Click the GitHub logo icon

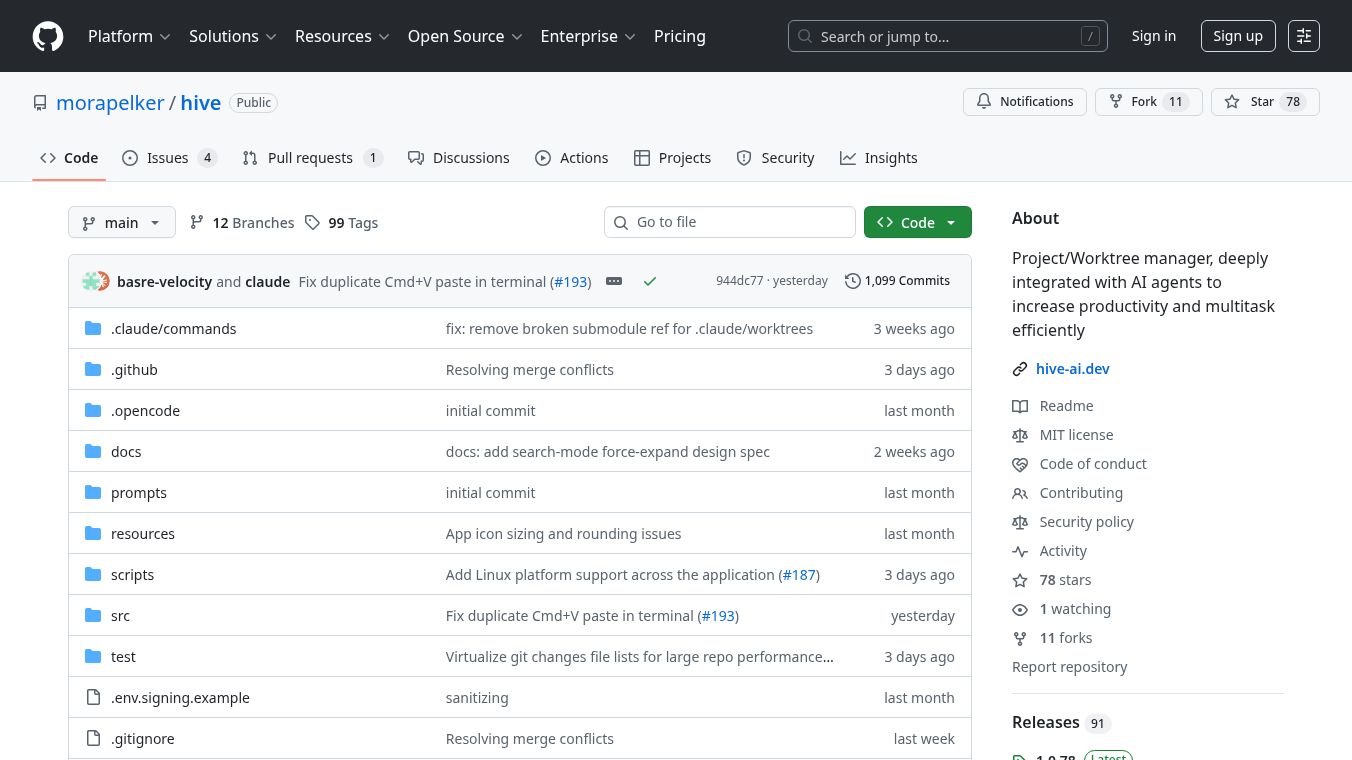pyautogui.click(x=48, y=36)
